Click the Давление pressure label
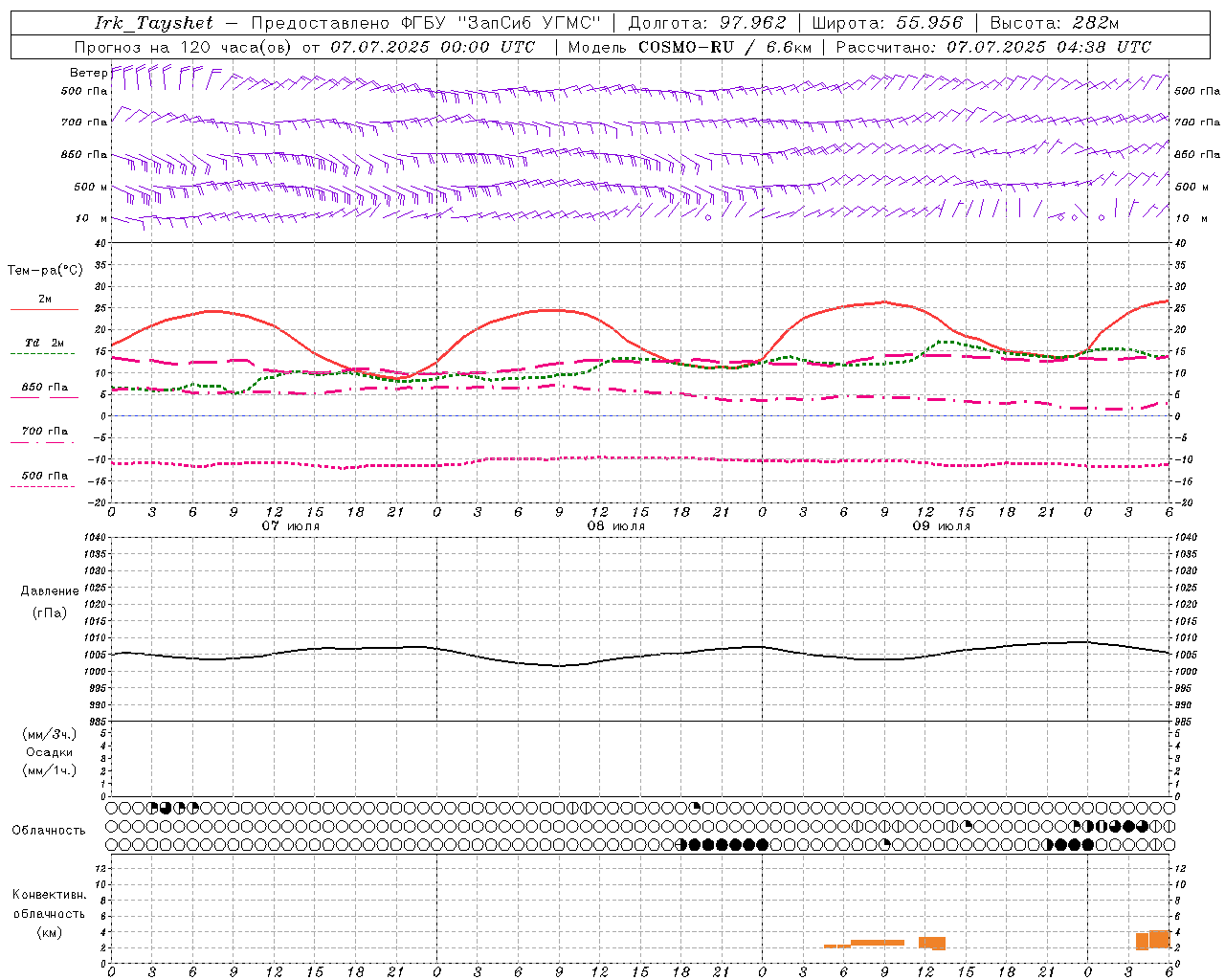Image resolution: width=1225 pixels, height=980 pixels. [50, 591]
